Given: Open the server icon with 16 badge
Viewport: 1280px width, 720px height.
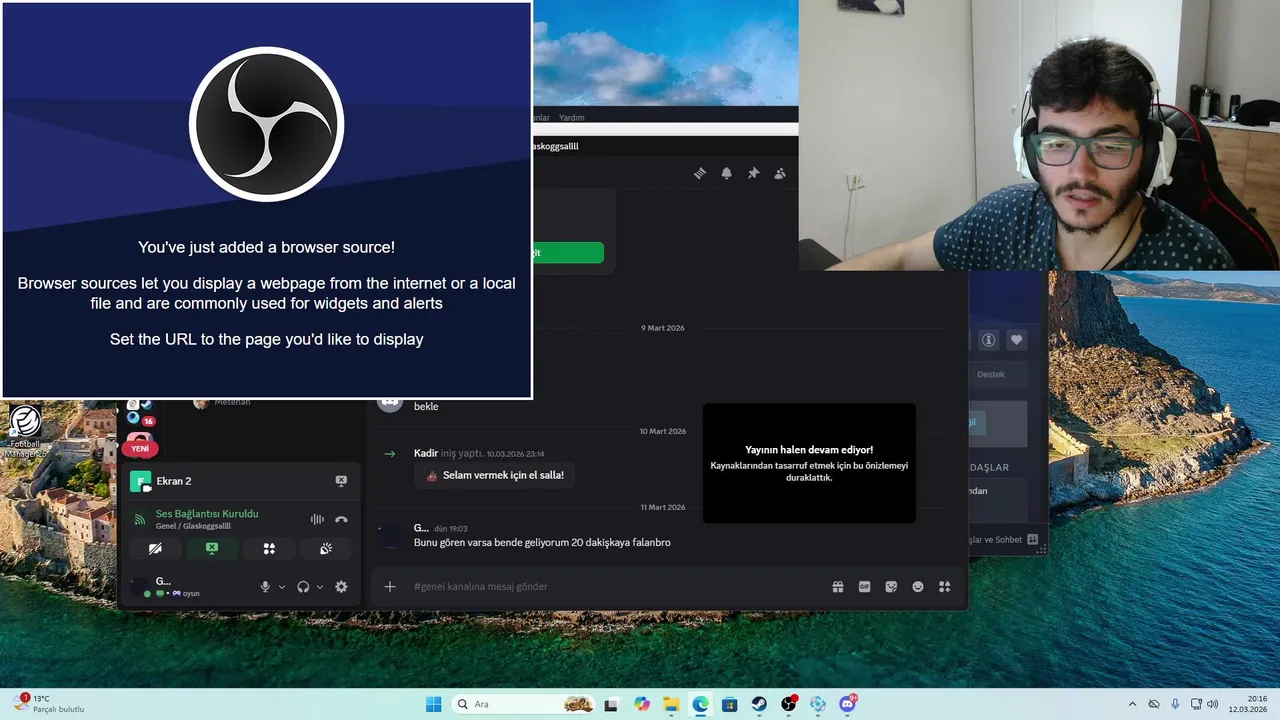Looking at the screenshot, I should pyautogui.click(x=139, y=413).
